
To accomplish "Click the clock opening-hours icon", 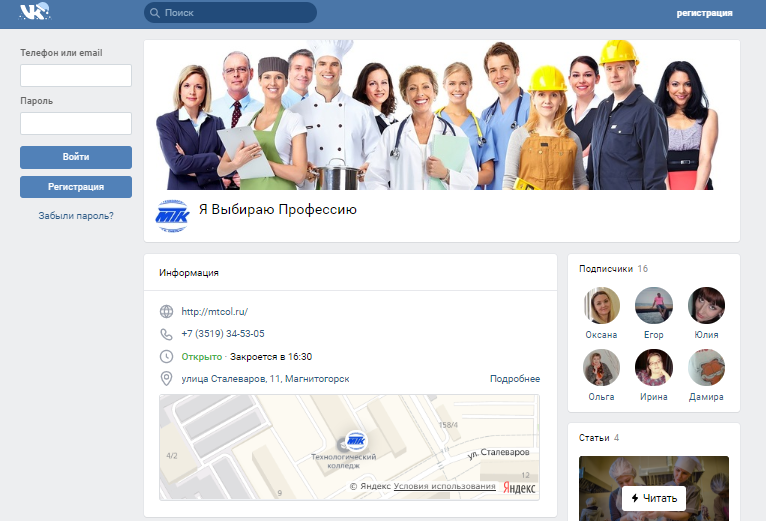I will click(167, 356).
